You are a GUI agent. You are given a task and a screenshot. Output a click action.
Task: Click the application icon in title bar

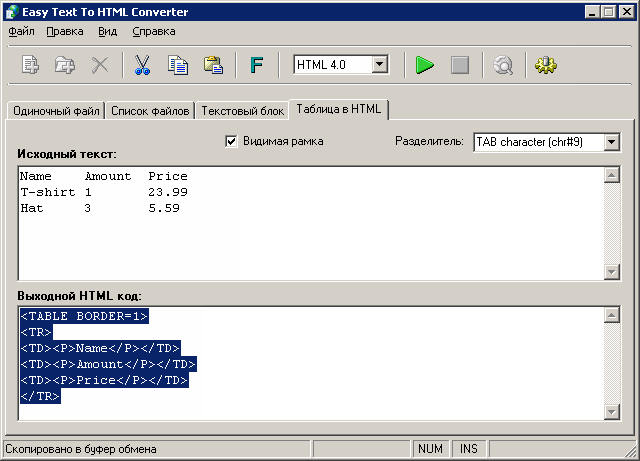(12, 12)
